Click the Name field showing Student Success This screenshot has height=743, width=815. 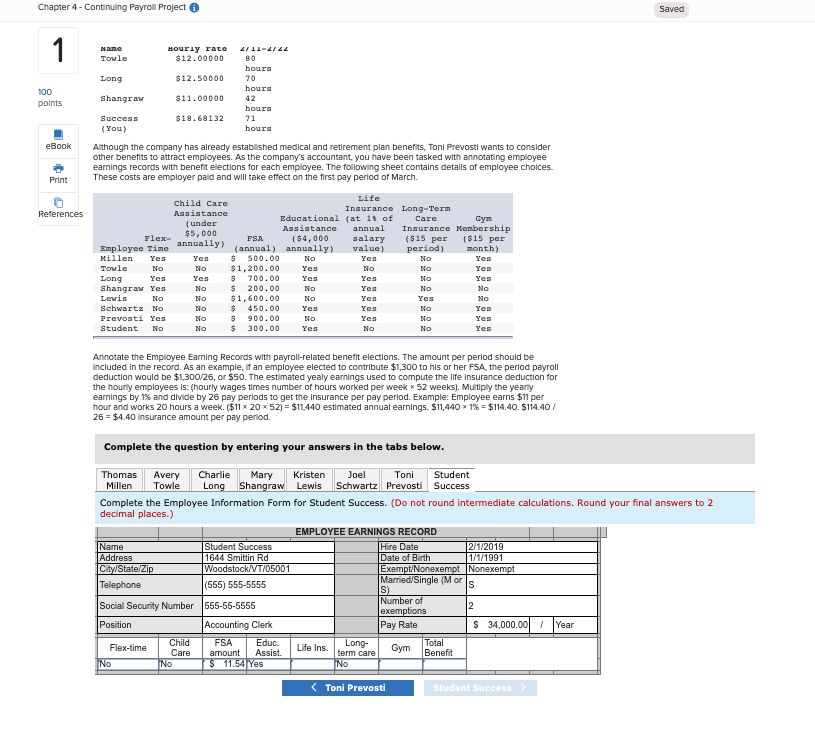267,546
